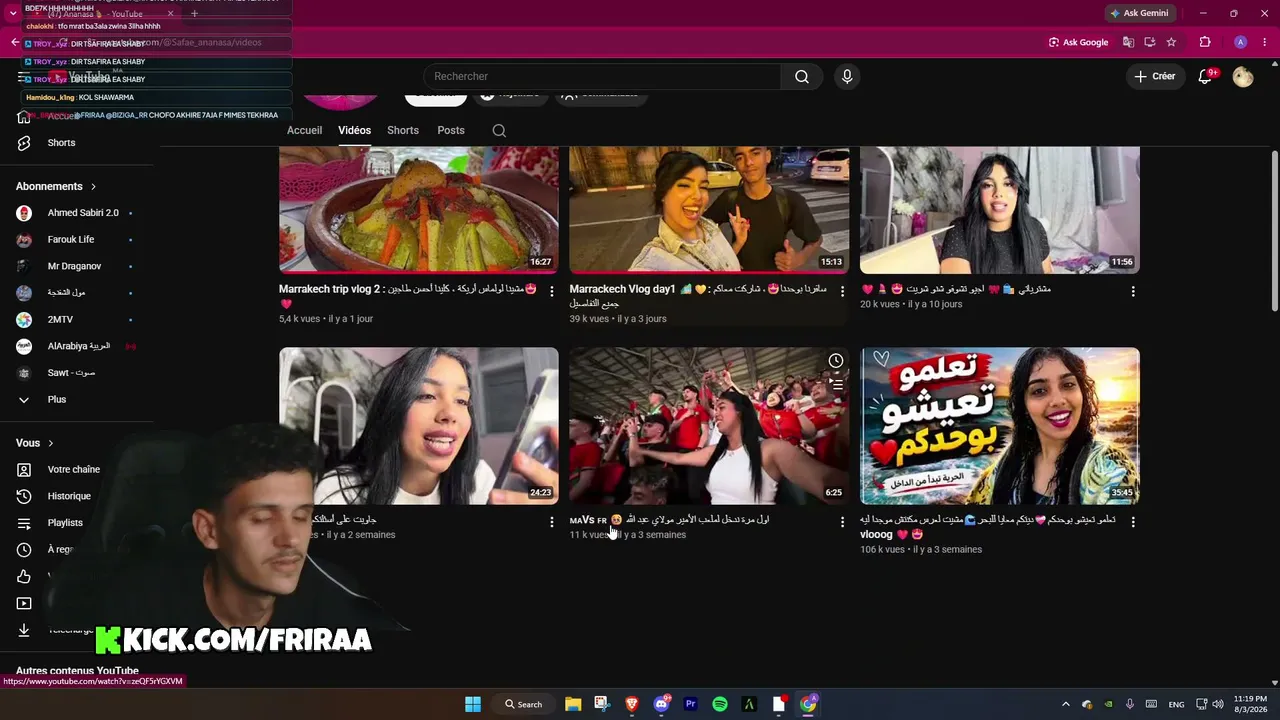1280x720 pixels.
Task: Open YouTube notifications bell
Action: 1205,77
